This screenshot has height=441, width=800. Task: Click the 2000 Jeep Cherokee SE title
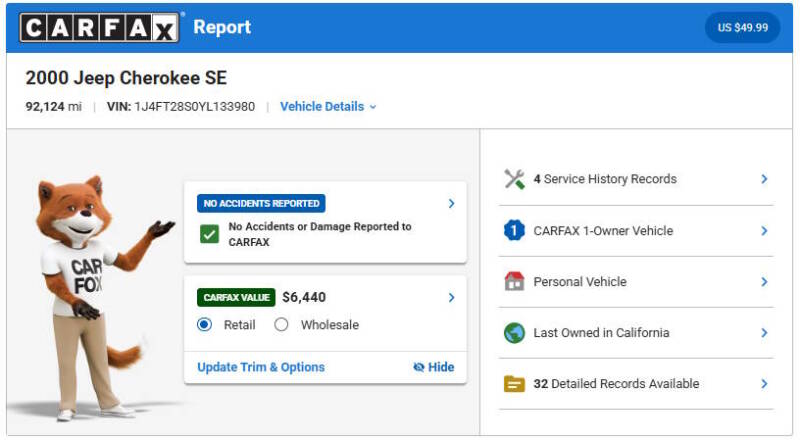click(126, 78)
